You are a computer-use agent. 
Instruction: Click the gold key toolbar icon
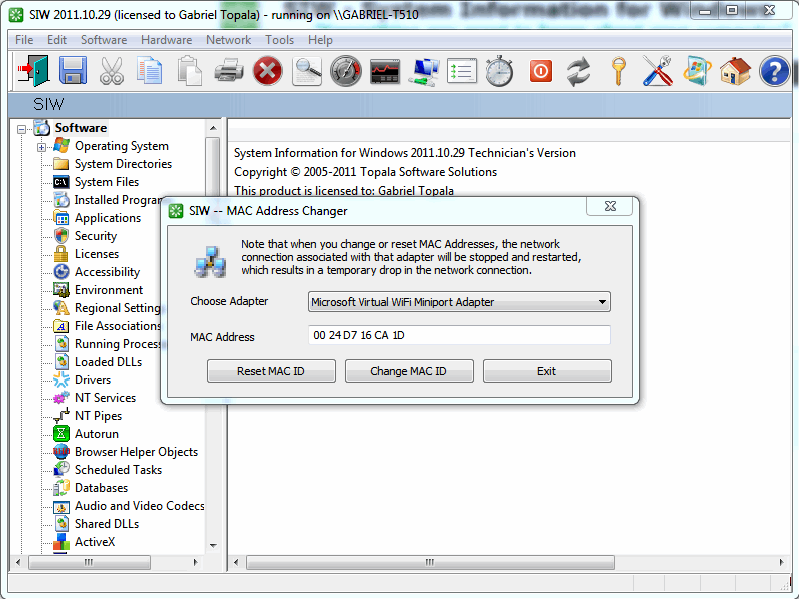coord(619,71)
